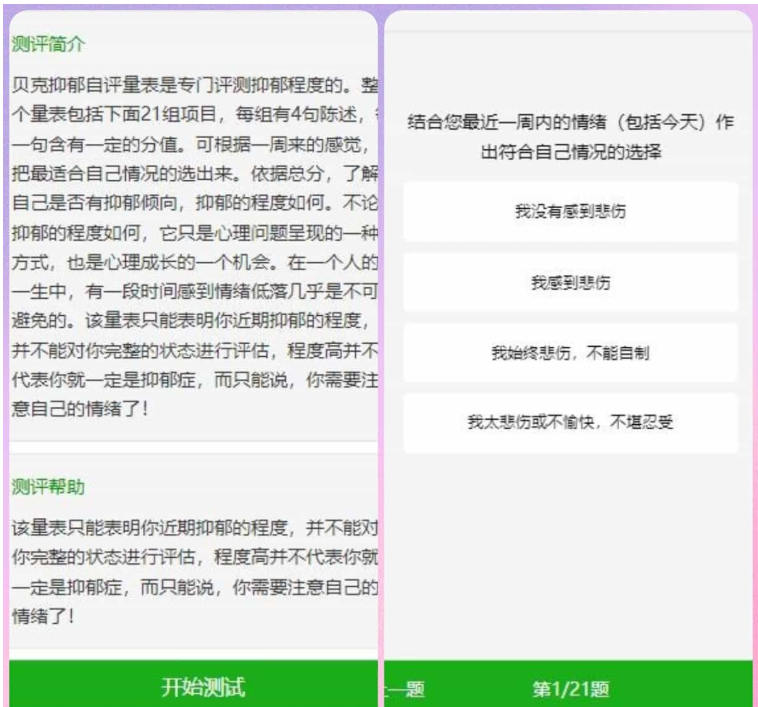This screenshot has width=758, height=707.
Task: Click the second question line 出符合自己情况的选择
Action: (x=570, y=152)
